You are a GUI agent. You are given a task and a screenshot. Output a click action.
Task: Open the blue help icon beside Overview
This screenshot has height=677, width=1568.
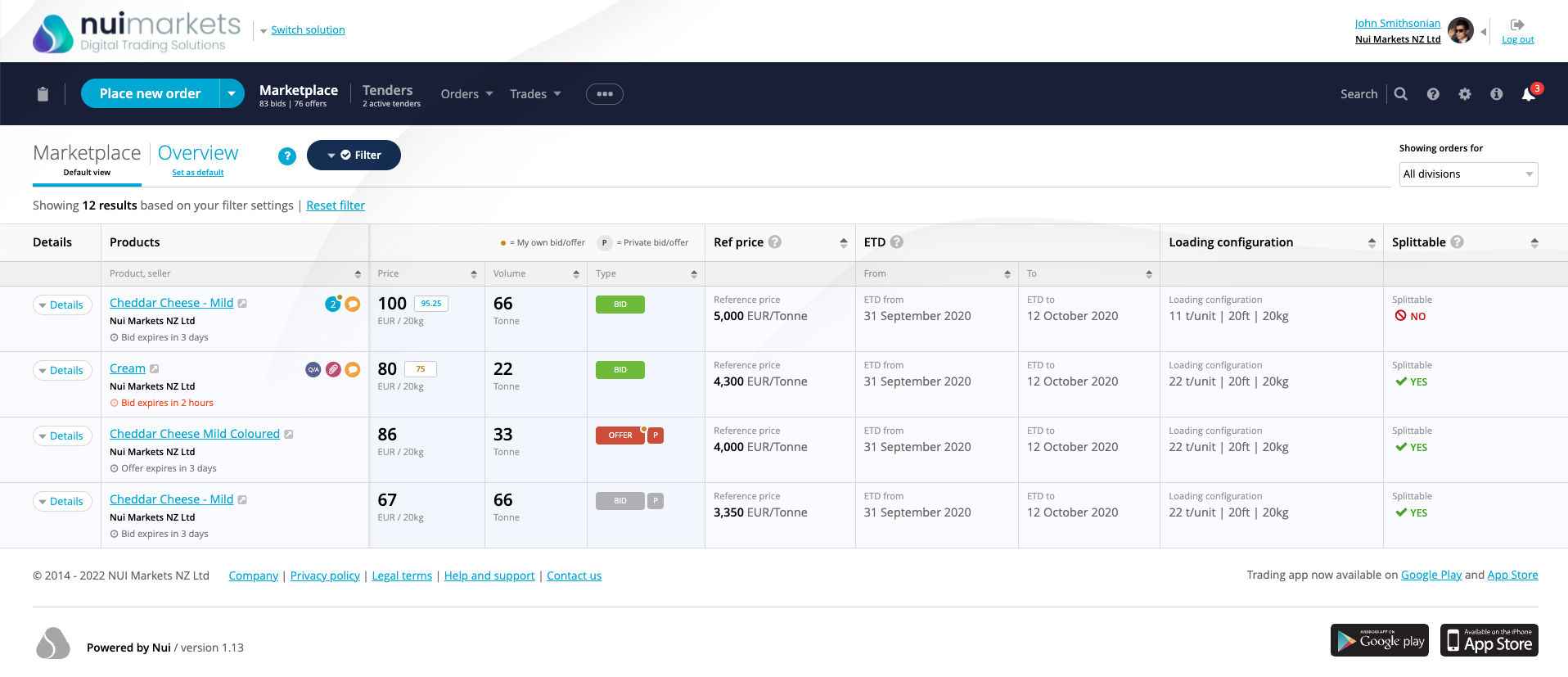pyautogui.click(x=287, y=156)
